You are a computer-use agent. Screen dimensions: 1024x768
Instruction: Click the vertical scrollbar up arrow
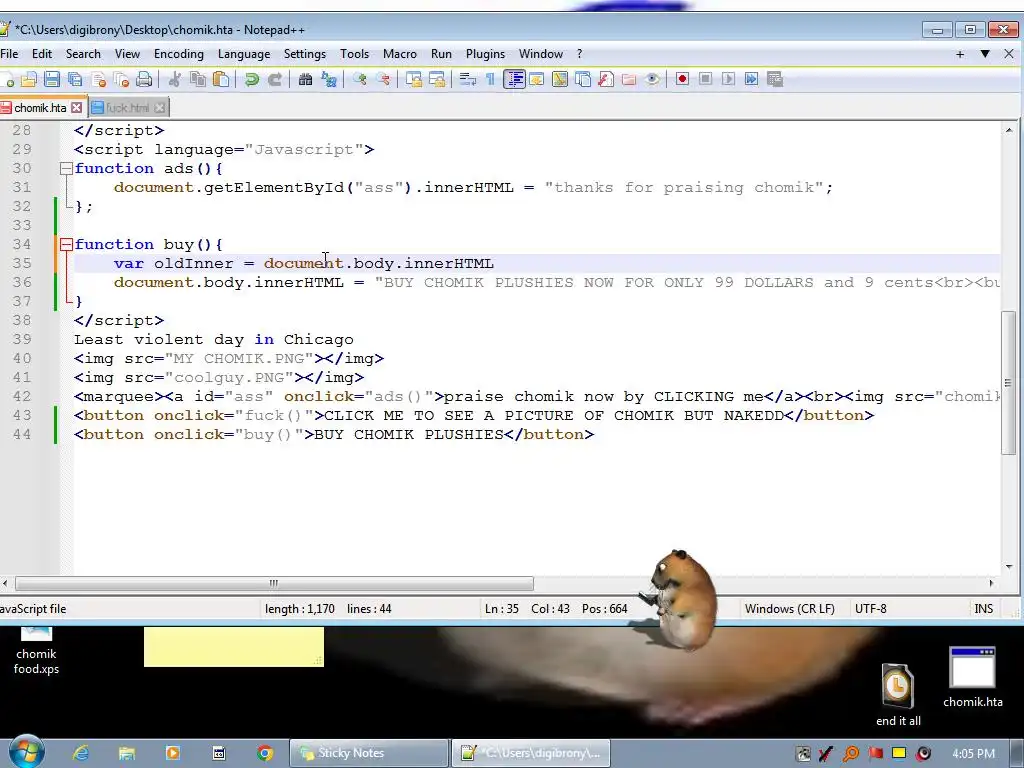coord(1009,130)
